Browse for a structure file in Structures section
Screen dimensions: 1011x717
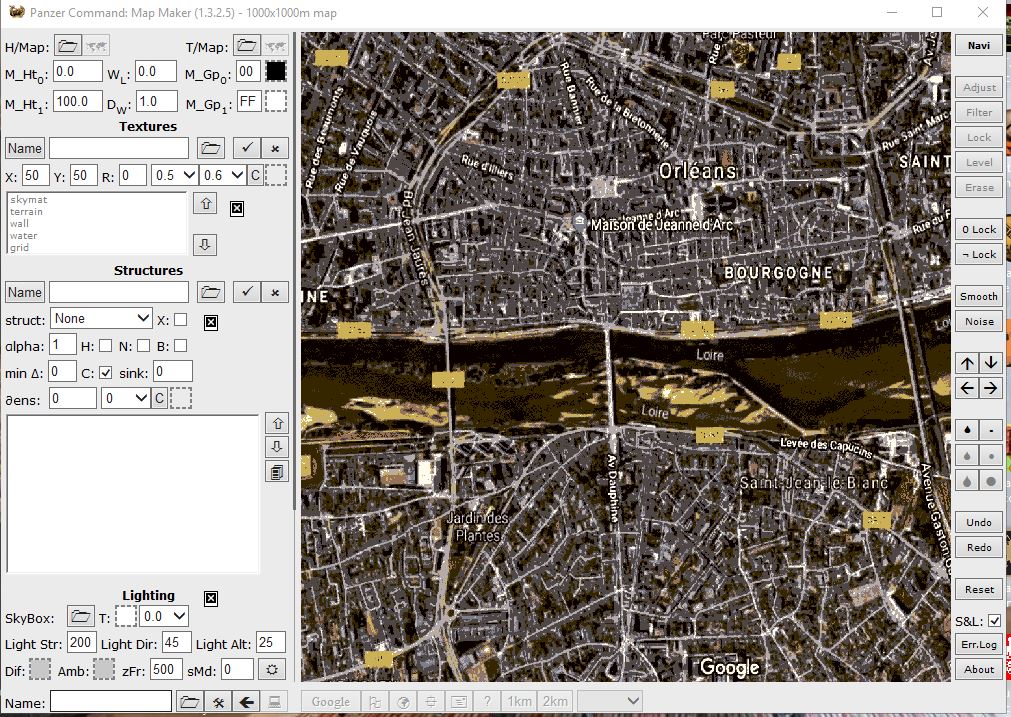click(211, 292)
